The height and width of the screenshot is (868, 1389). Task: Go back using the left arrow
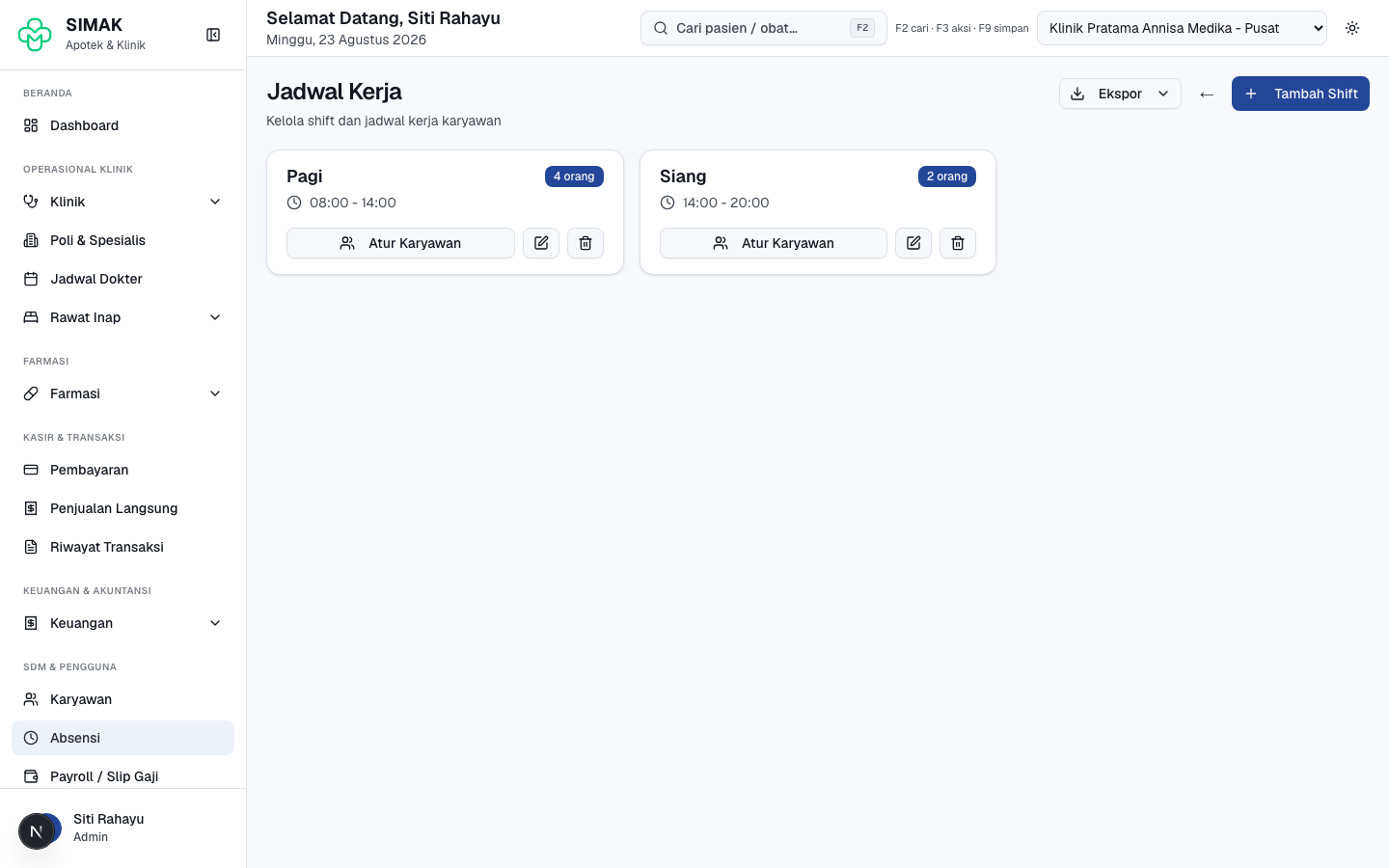pos(1207,94)
